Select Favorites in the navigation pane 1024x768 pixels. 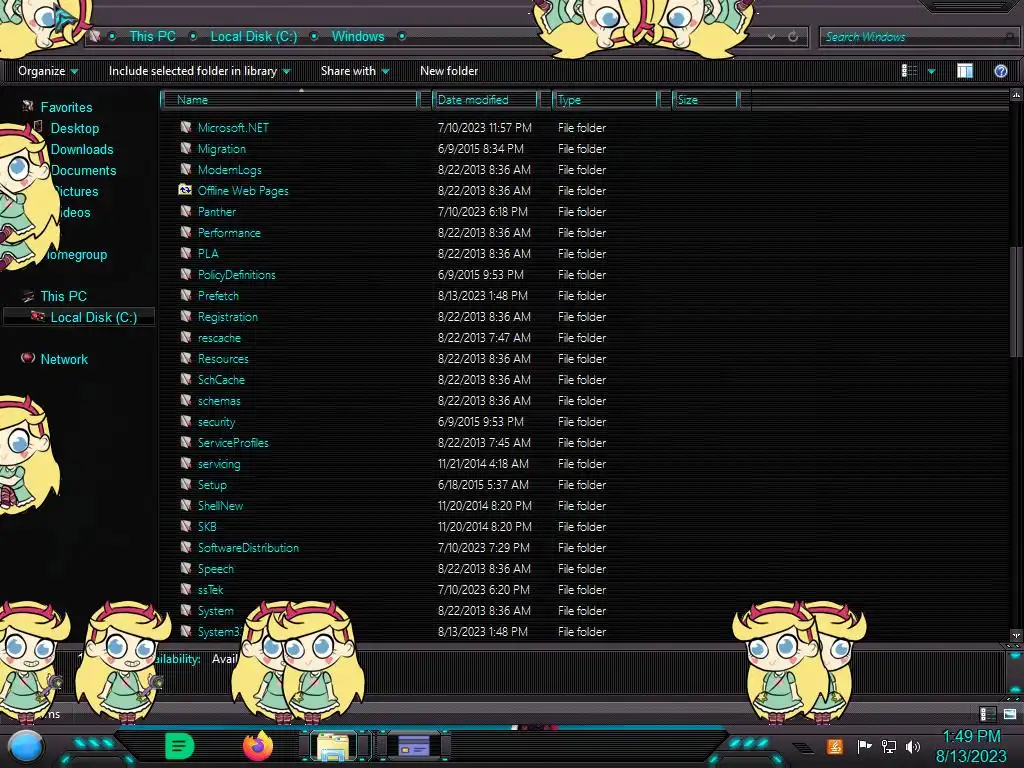[66, 107]
